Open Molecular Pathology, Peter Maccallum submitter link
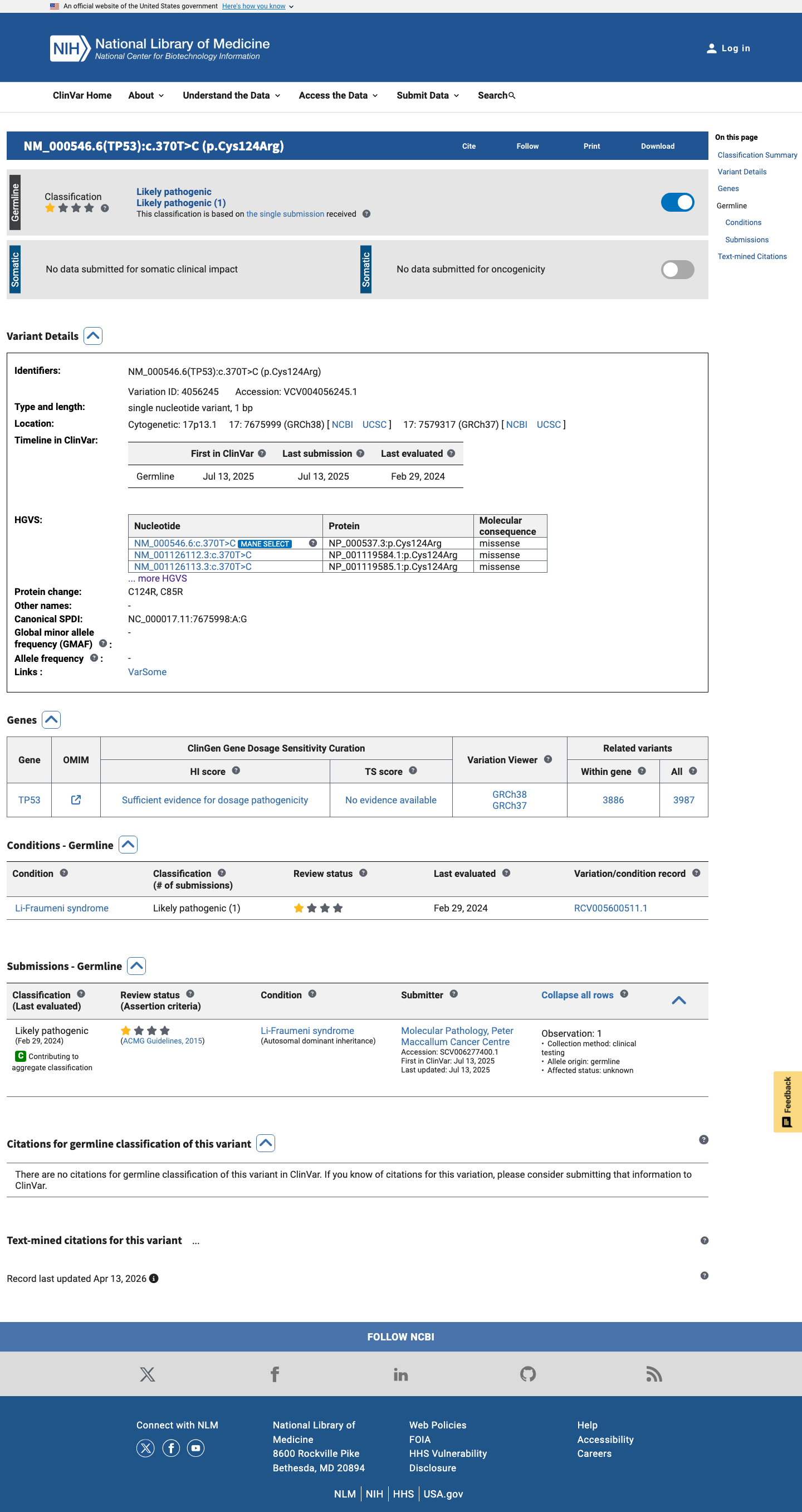Image resolution: width=802 pixels, height=1512 pixels. tap(457, 1036)
